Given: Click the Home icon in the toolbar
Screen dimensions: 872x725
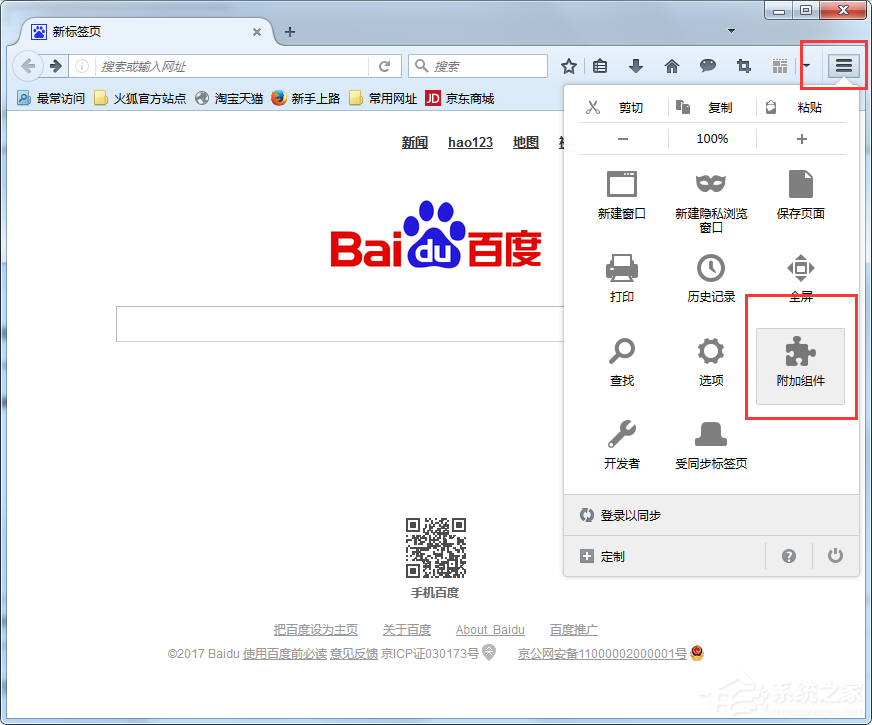Looking at the screenshot, I should [x=672, y=64].
